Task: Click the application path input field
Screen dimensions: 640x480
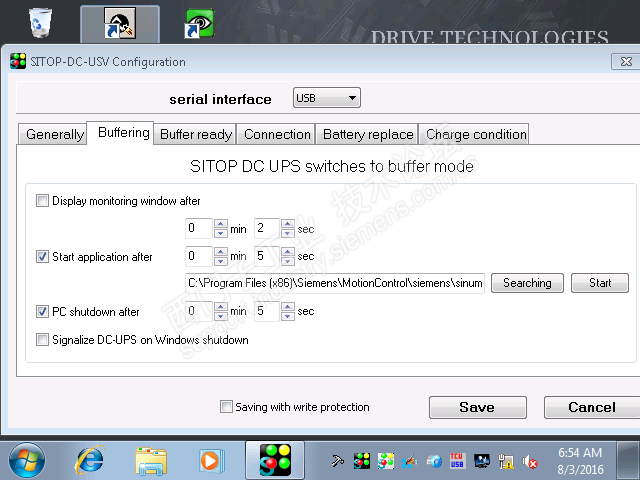Action: click(x=335, y=283)
